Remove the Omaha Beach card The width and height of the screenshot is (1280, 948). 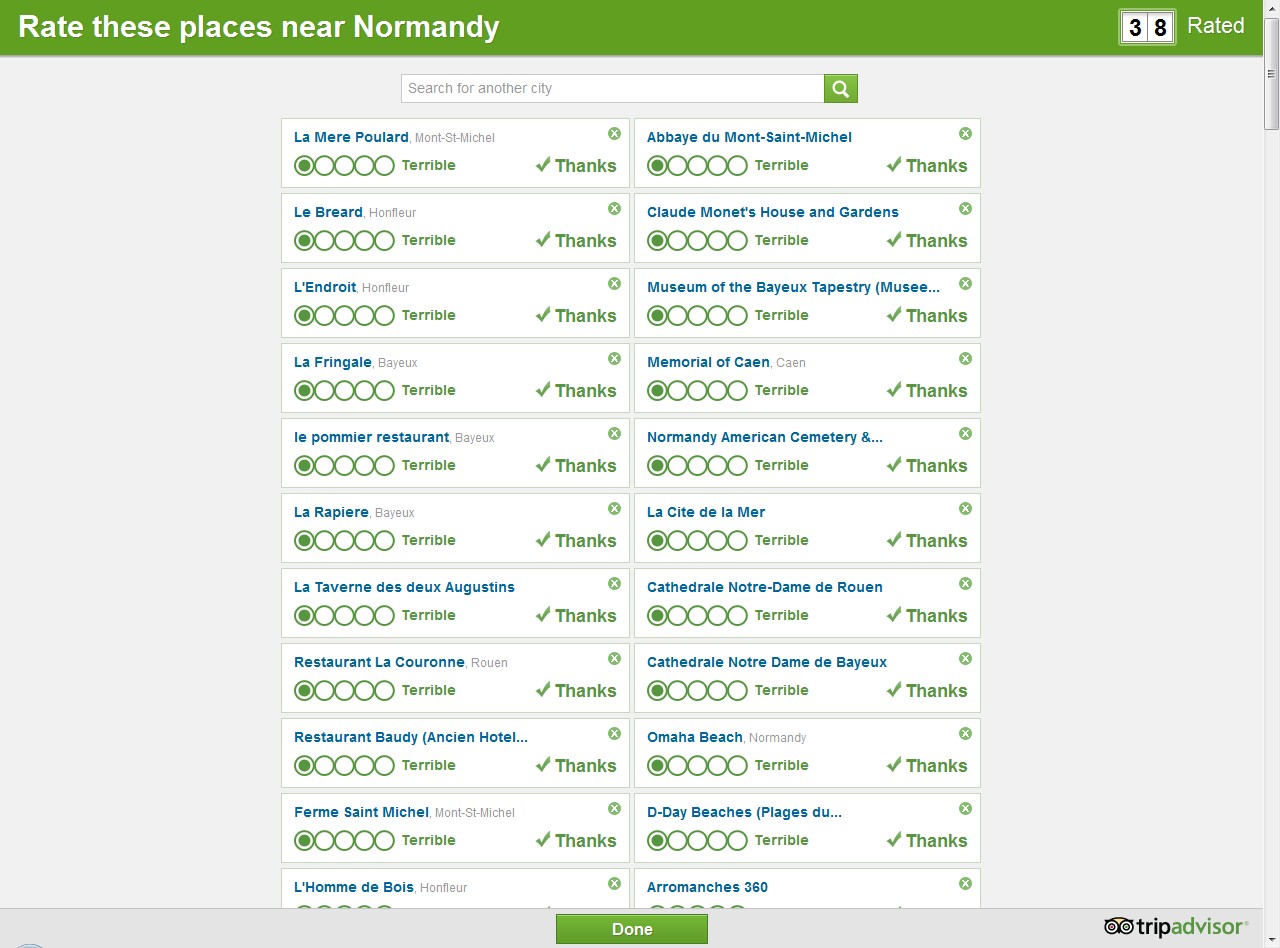point(965,734)
